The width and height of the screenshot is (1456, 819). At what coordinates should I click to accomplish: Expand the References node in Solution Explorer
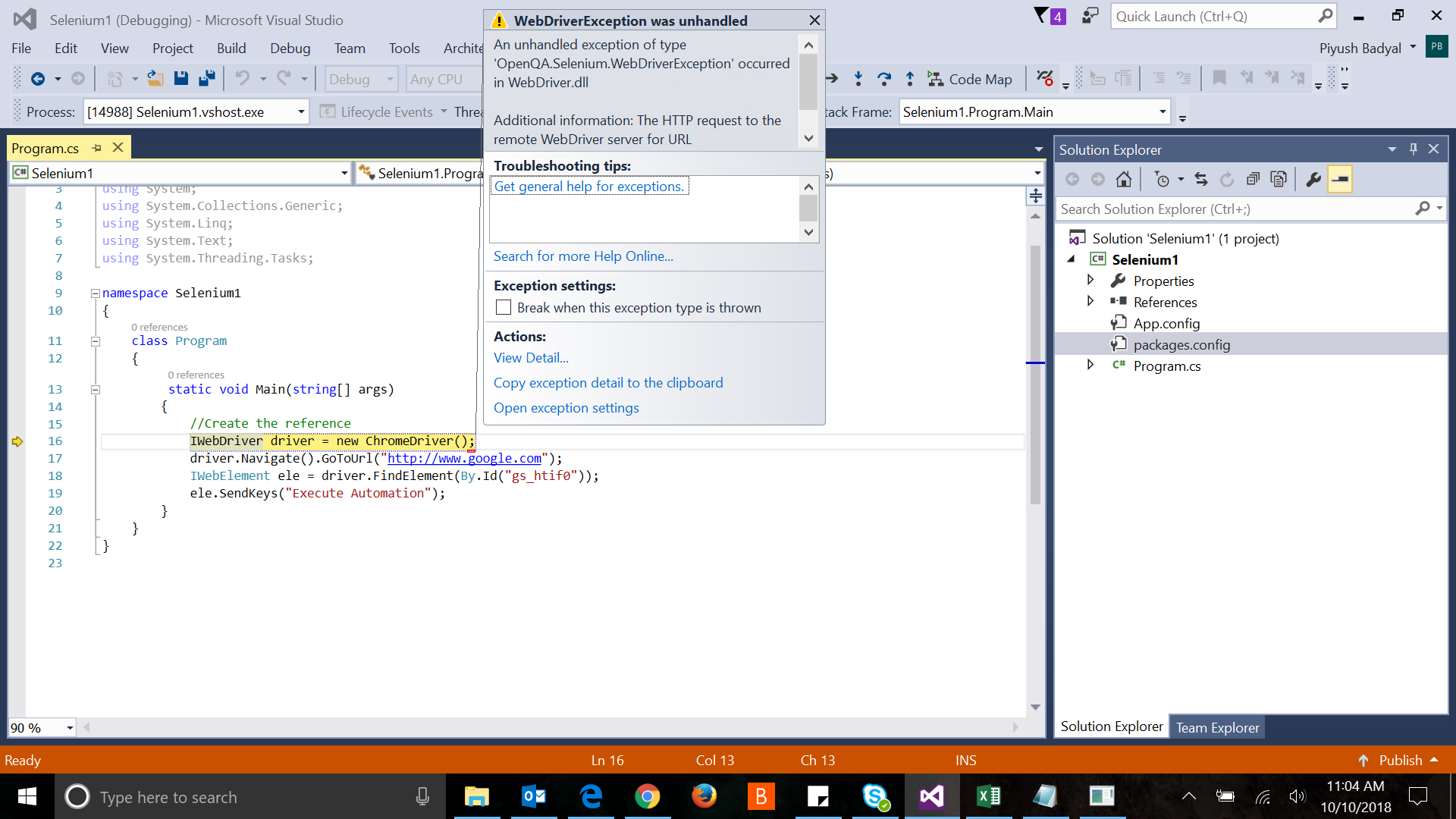click(x=1090, y=301)
